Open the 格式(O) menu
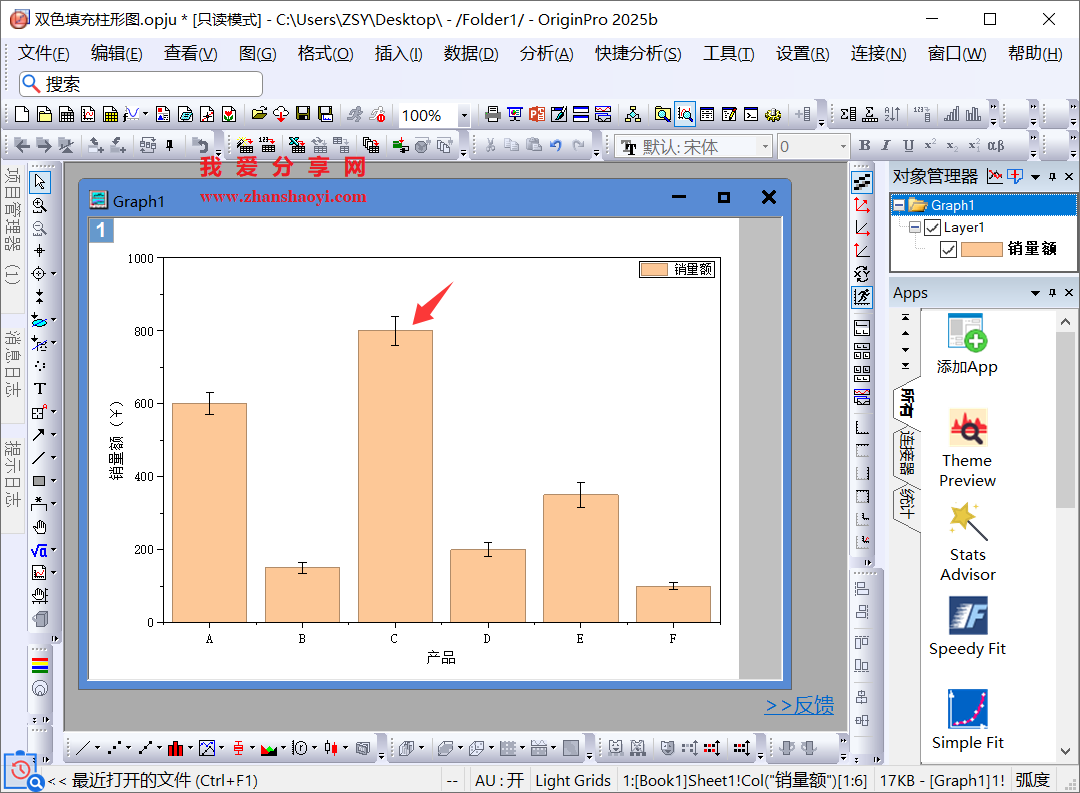1080x793 pixels. [x=325, y=54]
